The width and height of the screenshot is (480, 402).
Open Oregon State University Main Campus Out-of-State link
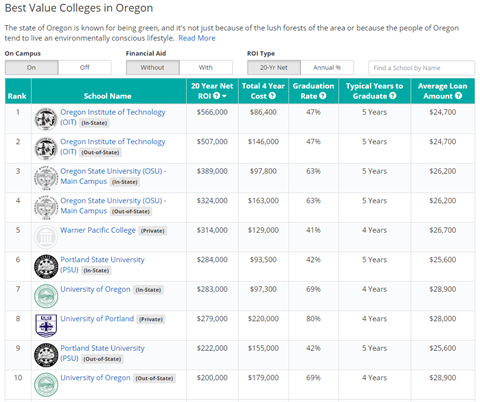[113, 206]
